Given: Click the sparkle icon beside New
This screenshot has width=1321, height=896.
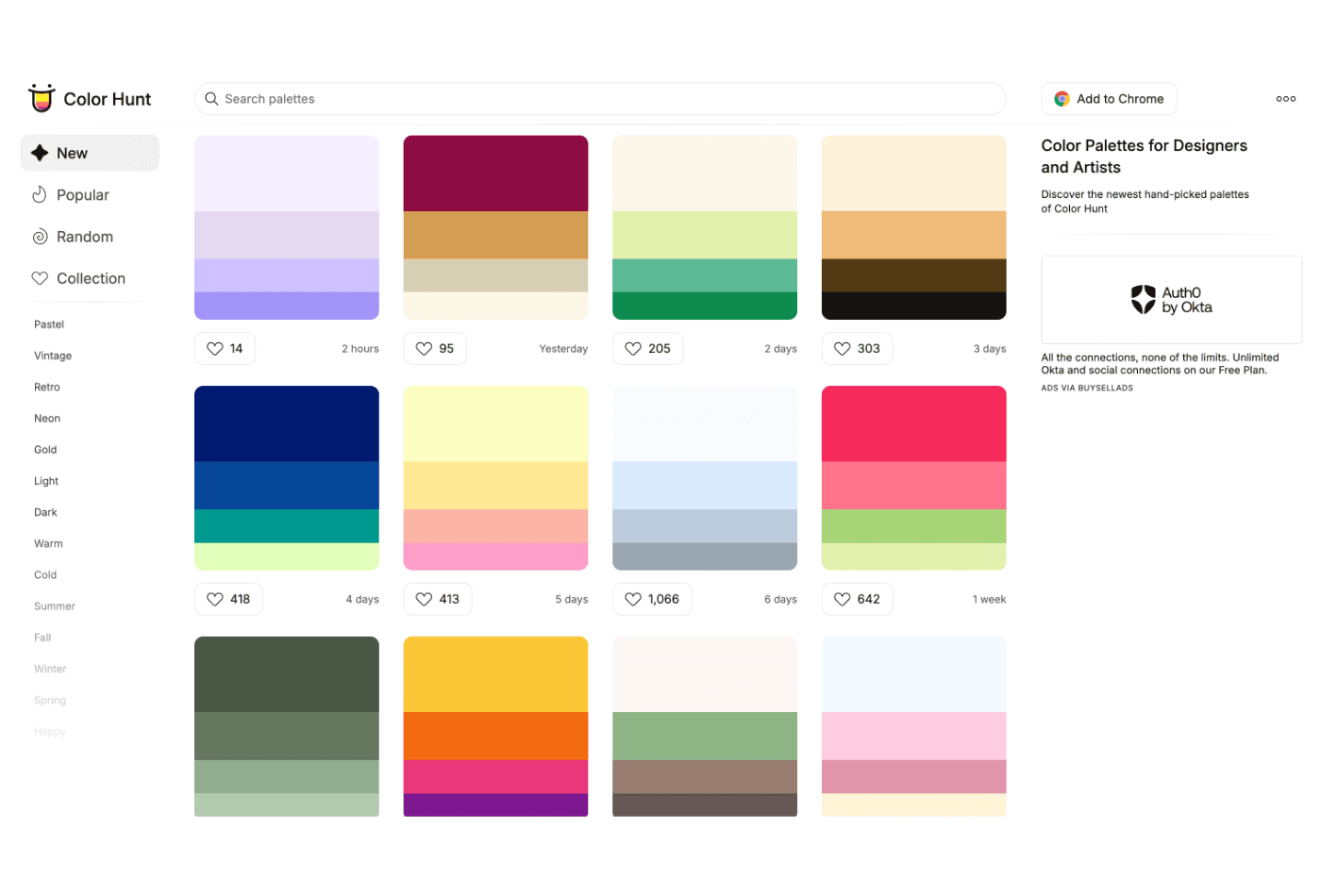Looking at the screenshot, I should (40, 153).
